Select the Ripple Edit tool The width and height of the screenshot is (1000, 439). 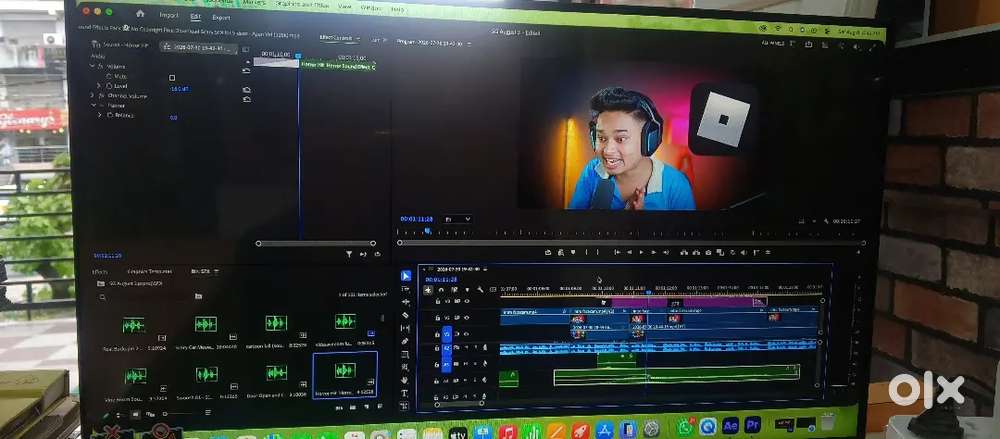[406, 302]
